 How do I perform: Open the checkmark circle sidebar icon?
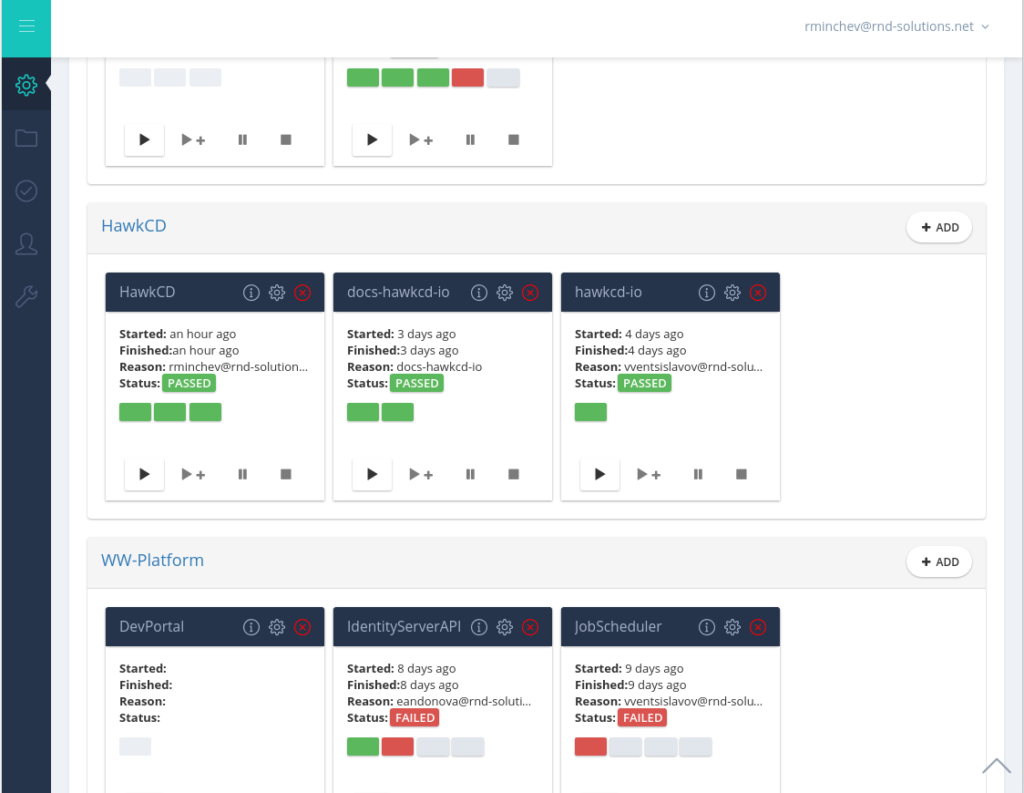(x=26, y=191)
